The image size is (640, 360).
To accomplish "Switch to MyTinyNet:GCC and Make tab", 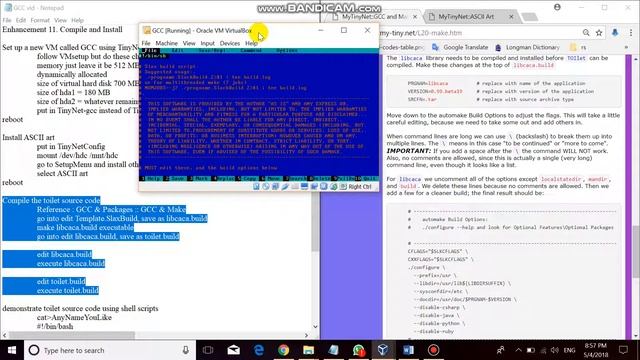I will point(373,17).
